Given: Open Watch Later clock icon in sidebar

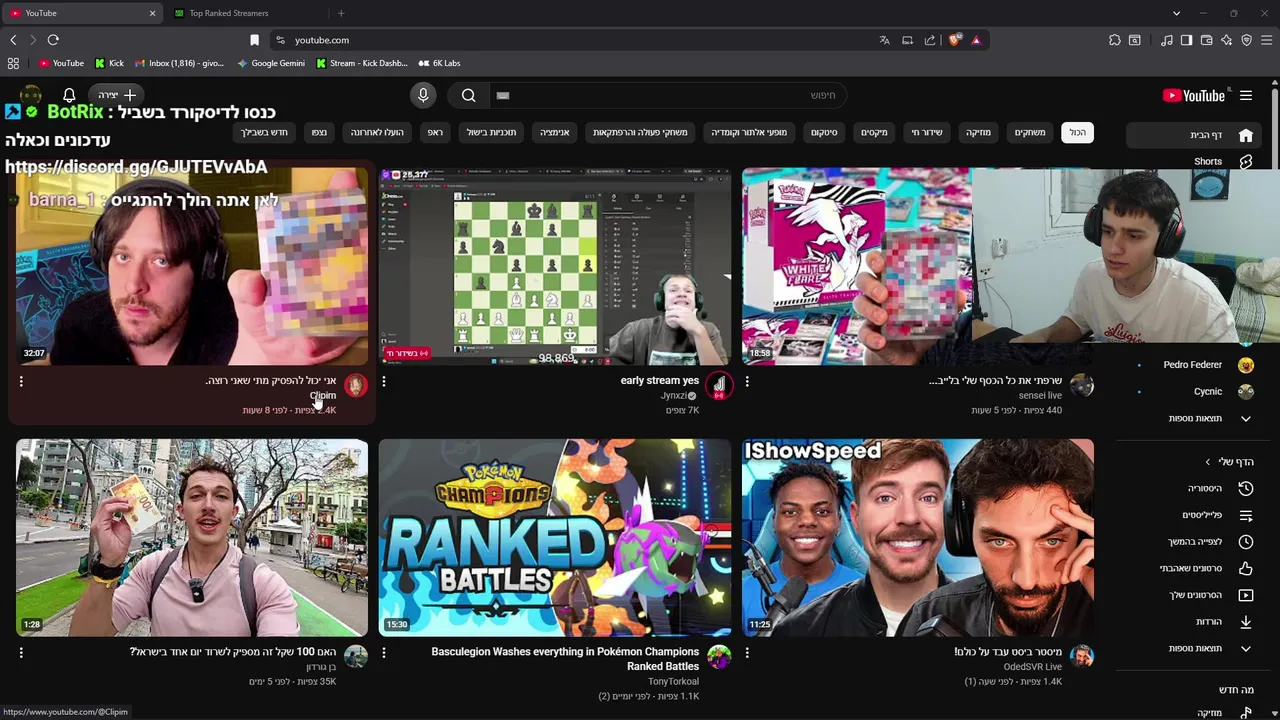Looking at the screenshot, I should [x=1246, y=542].
